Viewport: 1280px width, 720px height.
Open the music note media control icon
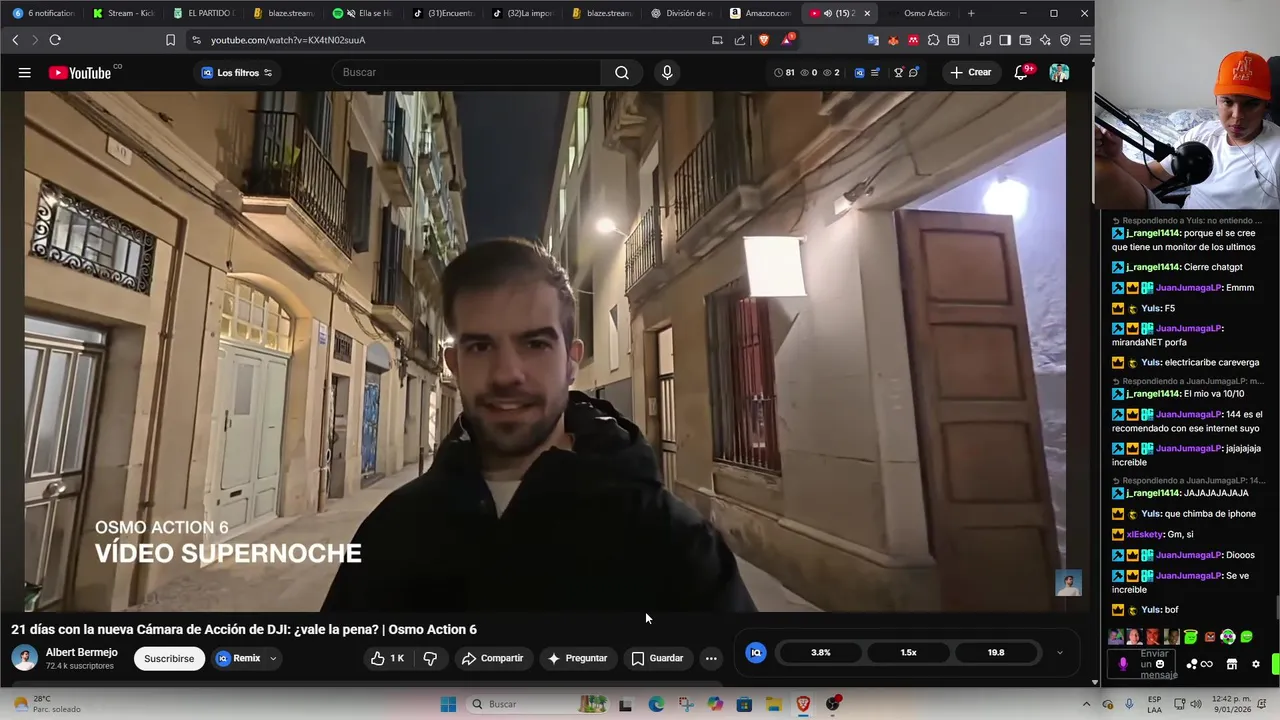pyautogui.click(x=985, y=40)
